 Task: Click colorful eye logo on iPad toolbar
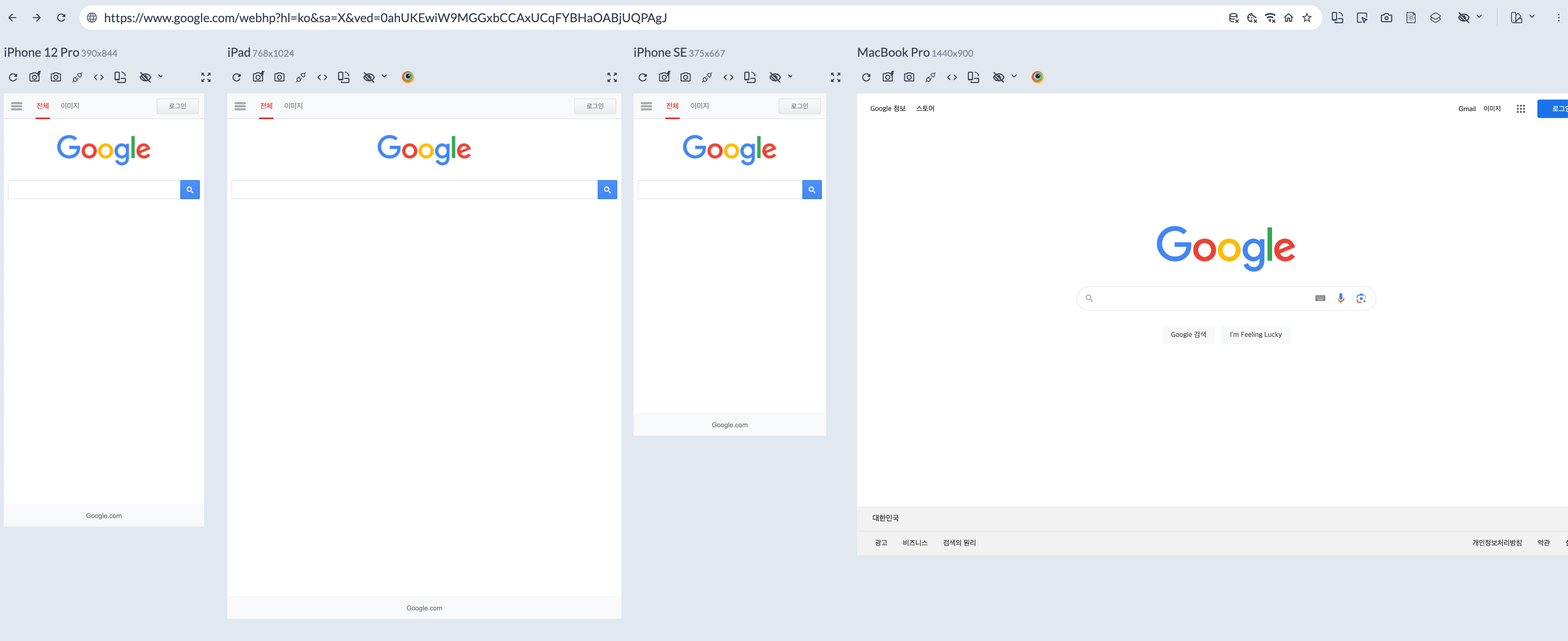408,77
